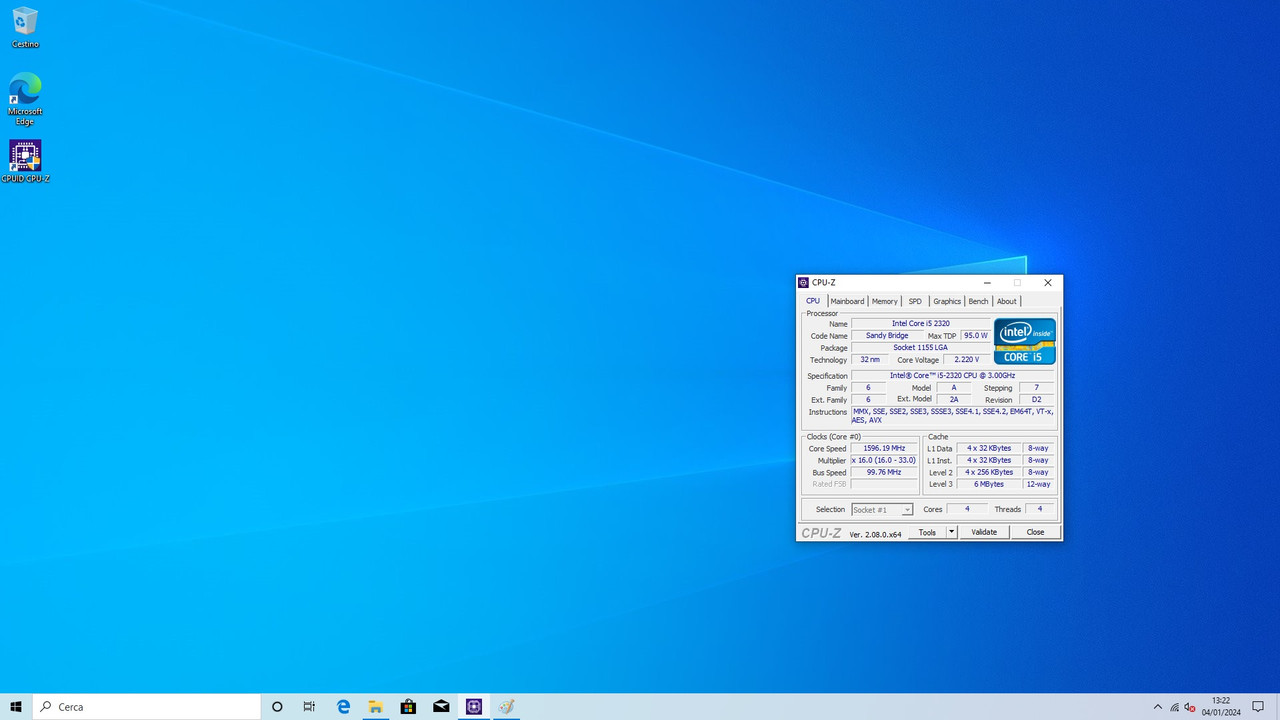
Task: Click the Level 3 6 MBytes value
Action: pos(988,484)
